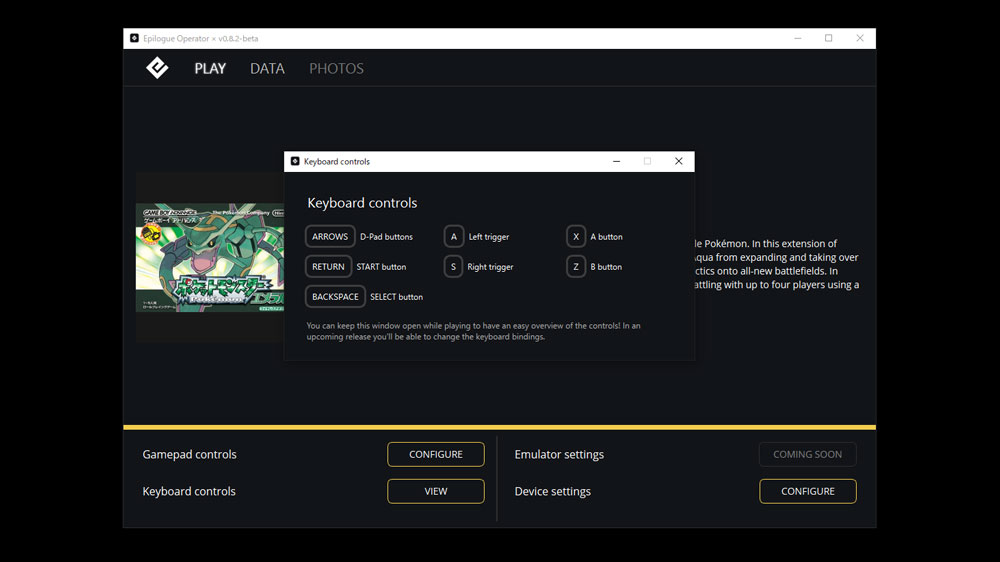
Task: Open Device settings with CONFIGURE button
Action: pos(807,491)
